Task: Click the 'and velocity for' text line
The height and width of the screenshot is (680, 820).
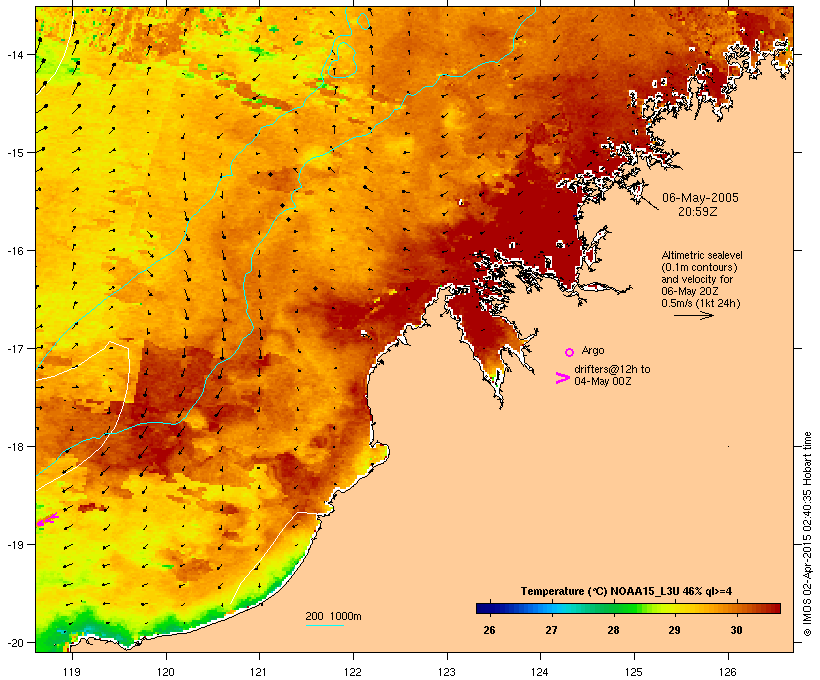Action: (697, 279)
